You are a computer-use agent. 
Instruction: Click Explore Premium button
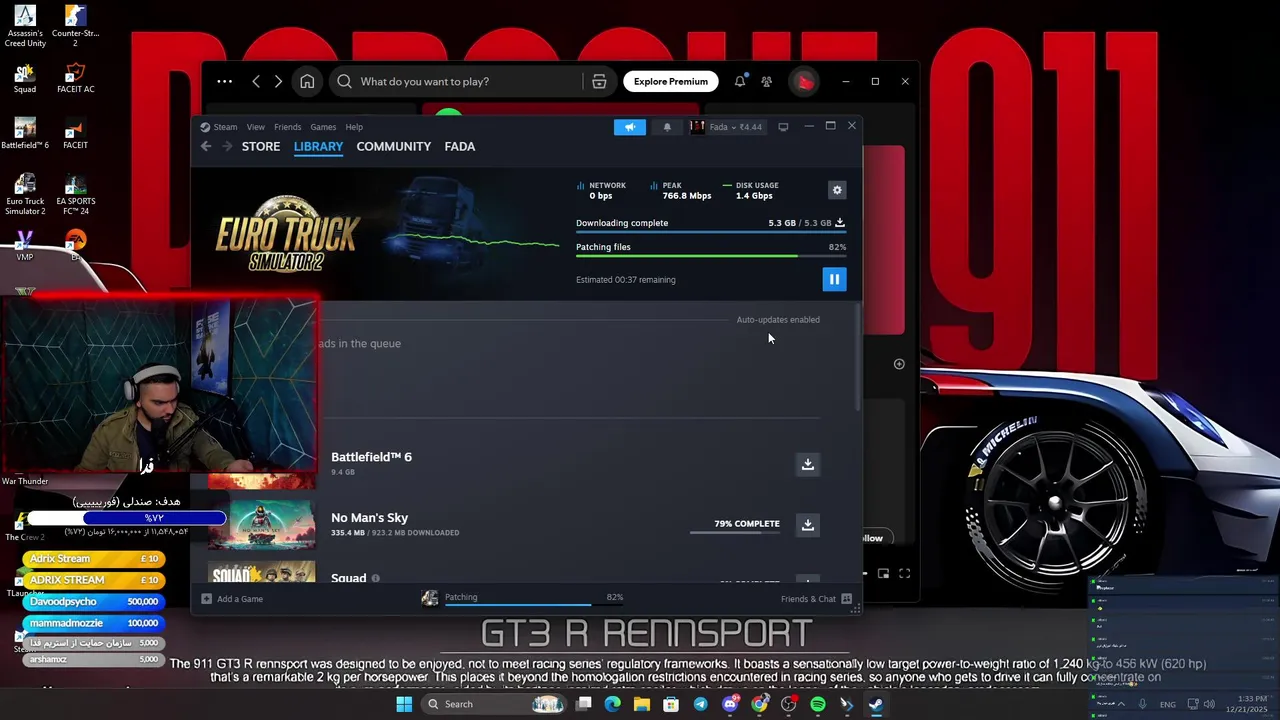670,82
